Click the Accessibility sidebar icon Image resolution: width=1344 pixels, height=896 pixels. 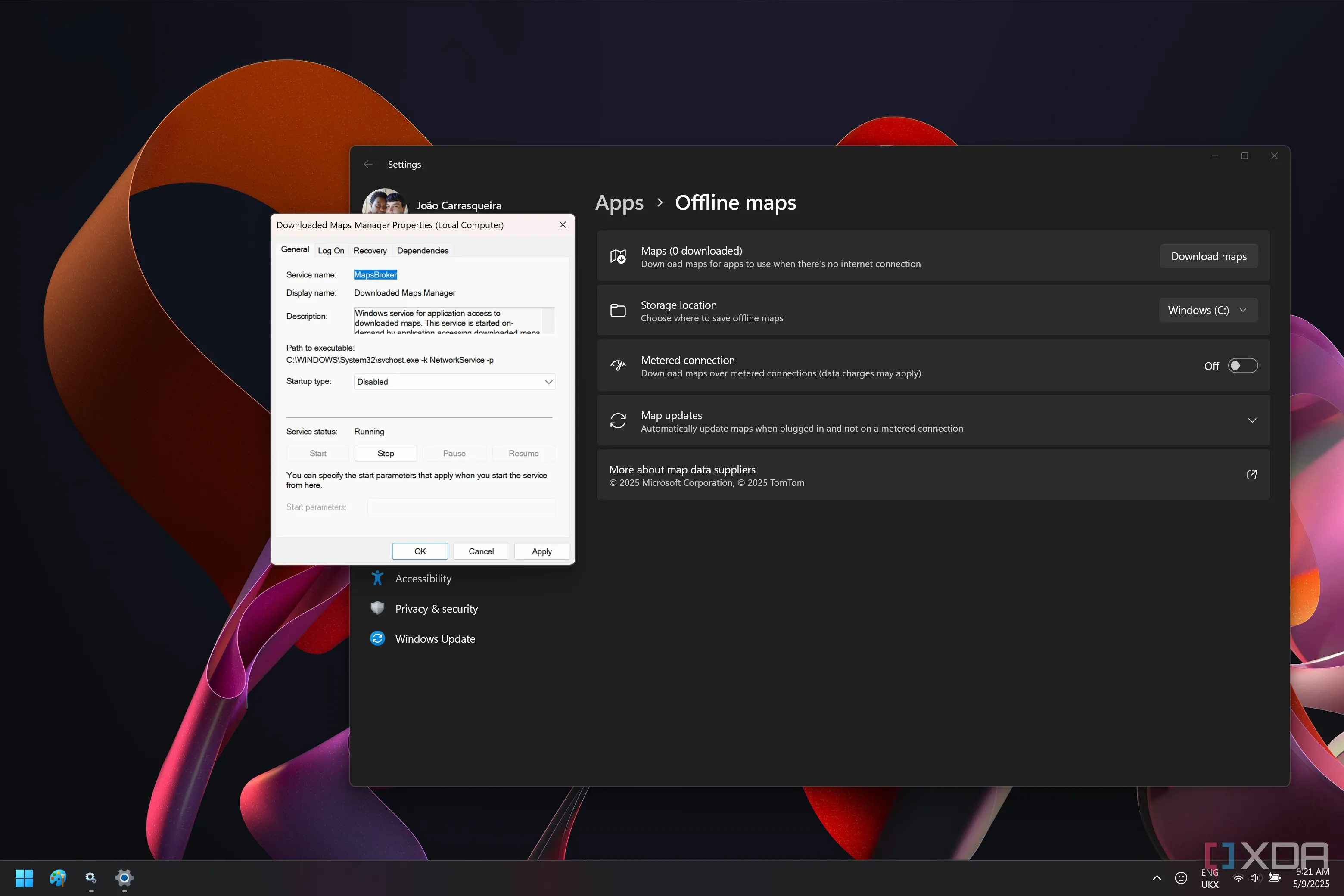(377, 578)
